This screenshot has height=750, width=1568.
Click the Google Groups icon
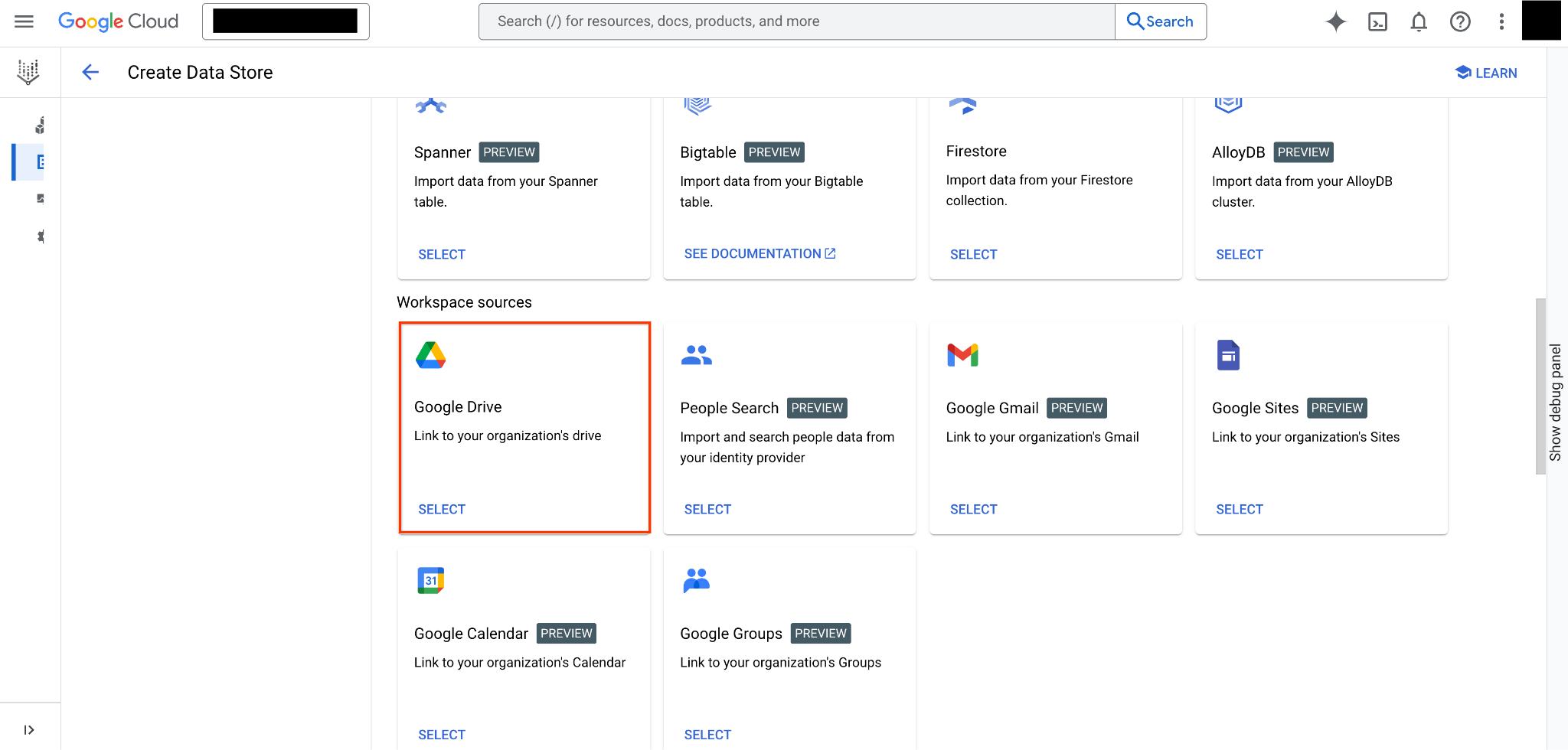[697, 580]
